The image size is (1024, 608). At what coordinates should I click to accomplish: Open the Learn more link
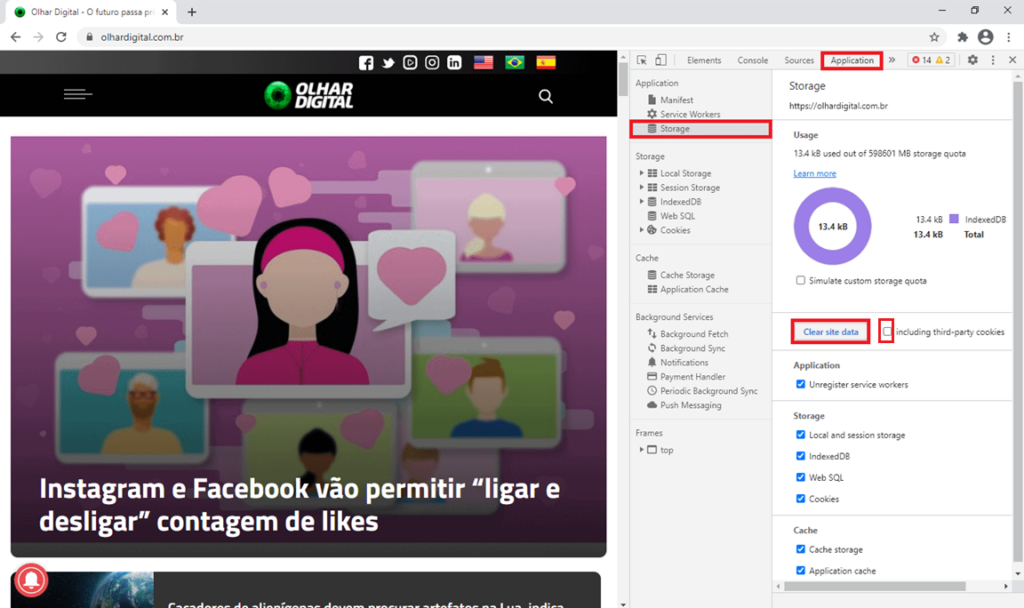(814, 173)
